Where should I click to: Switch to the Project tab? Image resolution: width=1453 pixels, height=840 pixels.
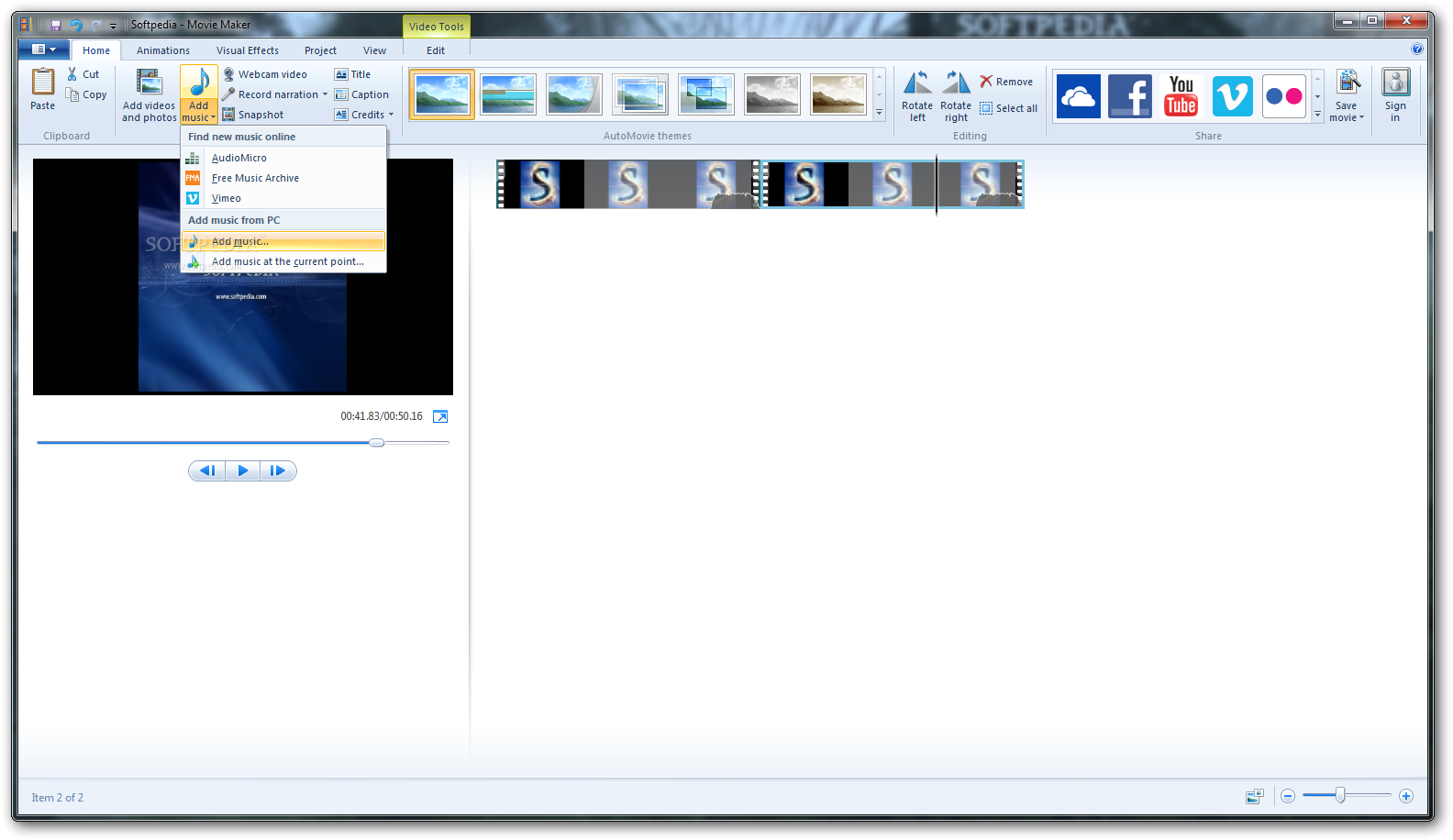pos(320,50)
